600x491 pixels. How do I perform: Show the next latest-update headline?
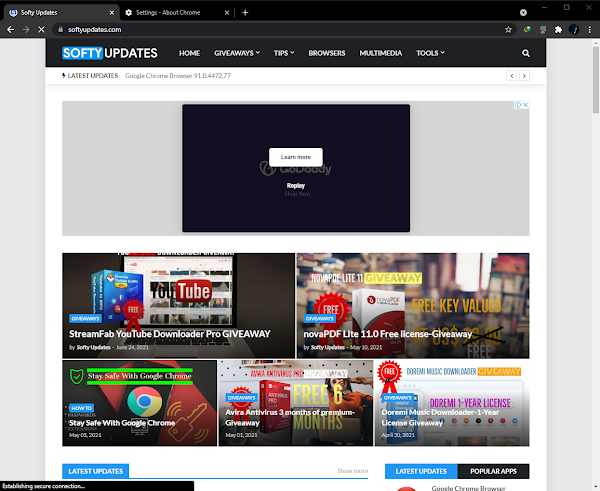click(524, 76)
